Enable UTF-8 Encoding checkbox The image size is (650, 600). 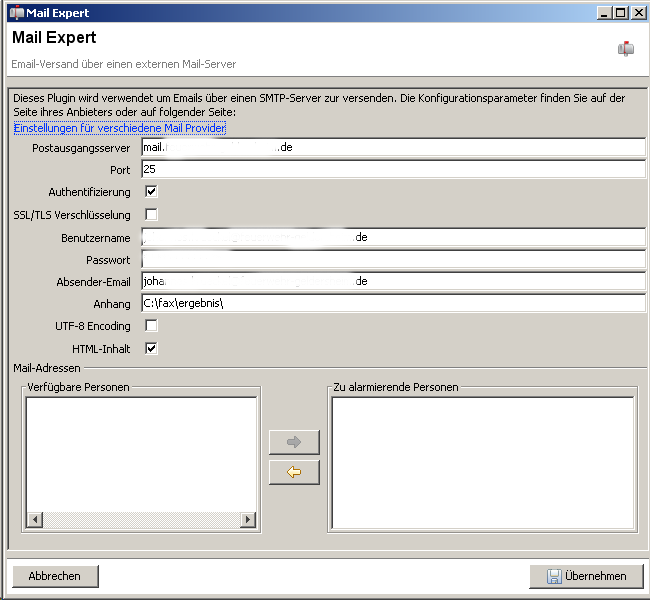point(151,326)
